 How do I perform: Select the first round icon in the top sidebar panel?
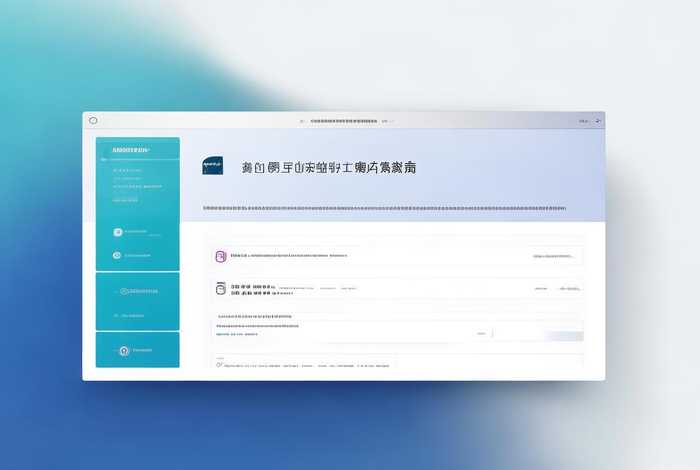coord(117,232)
